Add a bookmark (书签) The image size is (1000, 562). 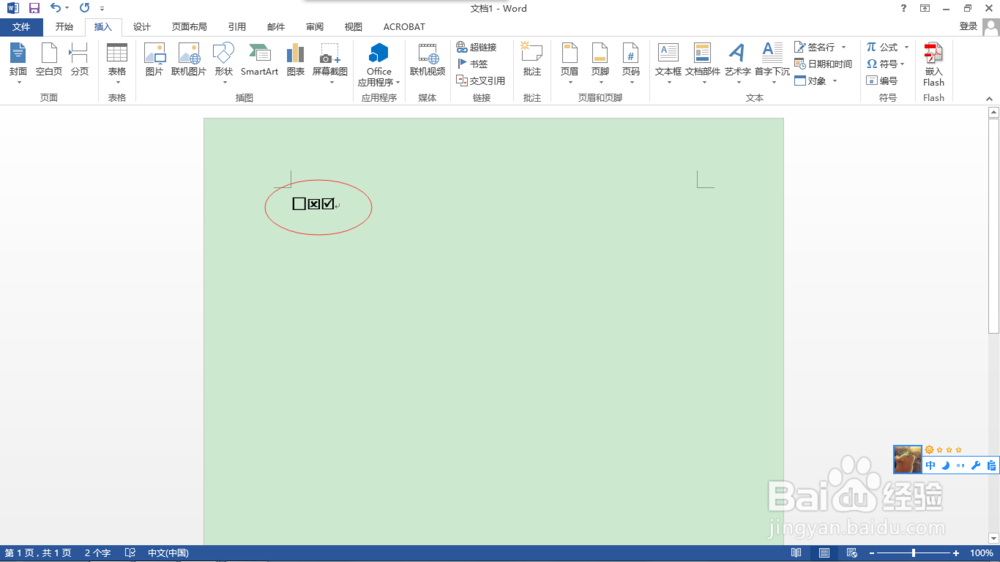(473, 64)
